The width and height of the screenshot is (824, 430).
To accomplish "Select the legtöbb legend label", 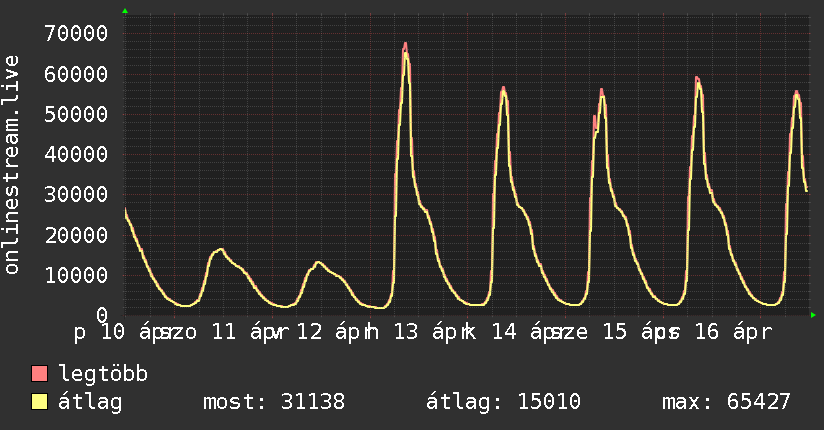I will [104, 373].
